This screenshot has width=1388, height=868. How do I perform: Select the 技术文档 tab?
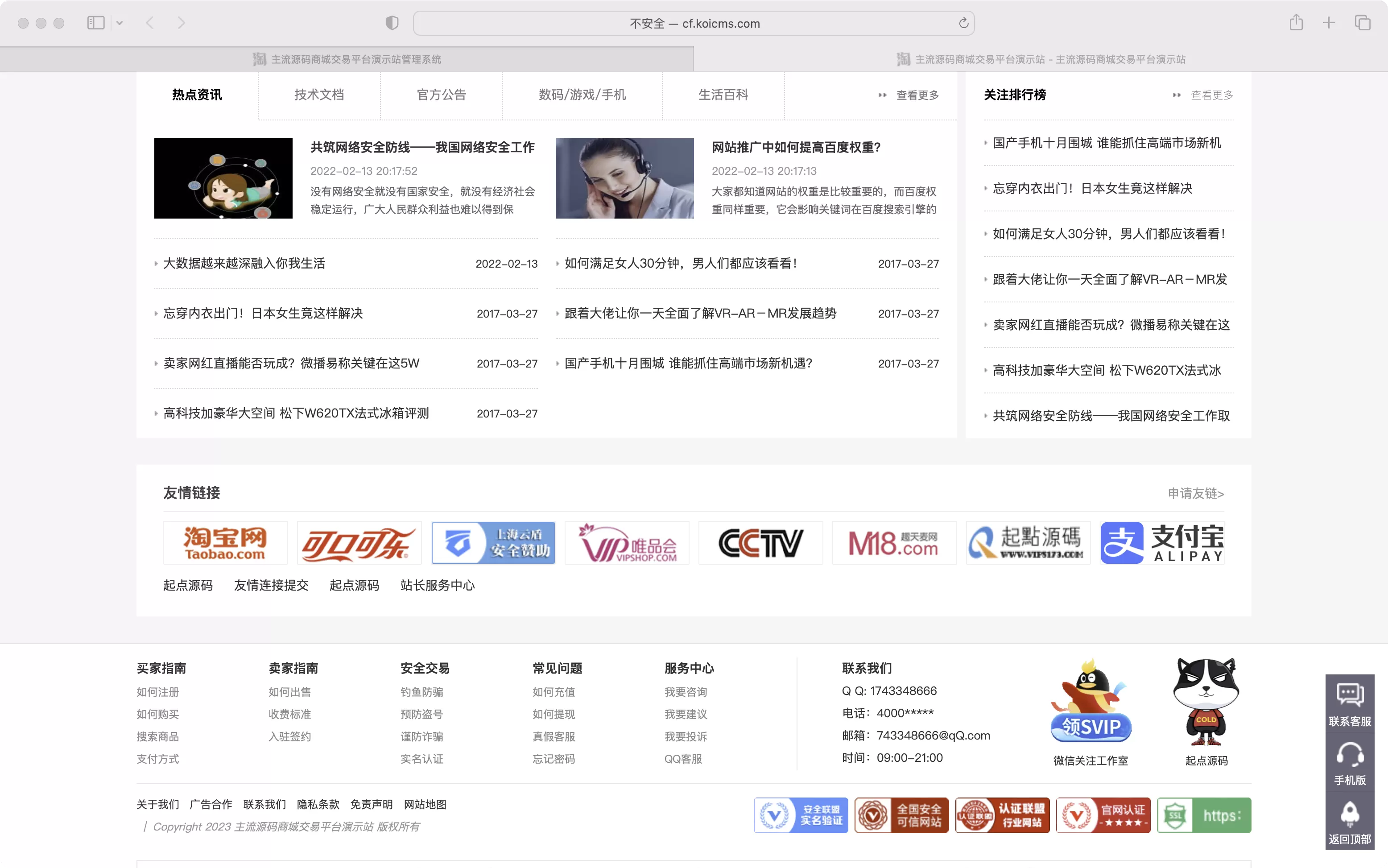(x=319, y=95)
